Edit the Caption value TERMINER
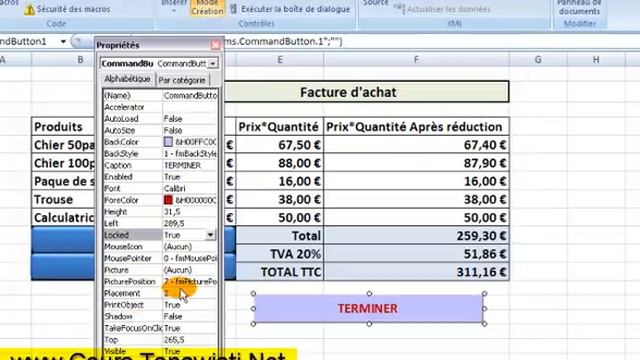This screenshot has height=360, width=640. pyautogui.click(x=182, y=165)
